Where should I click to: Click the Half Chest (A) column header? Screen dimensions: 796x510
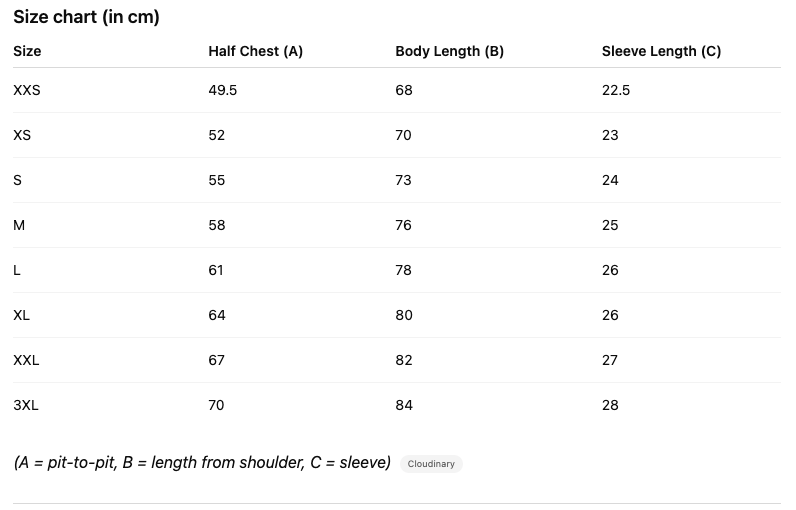coord(255,51)
